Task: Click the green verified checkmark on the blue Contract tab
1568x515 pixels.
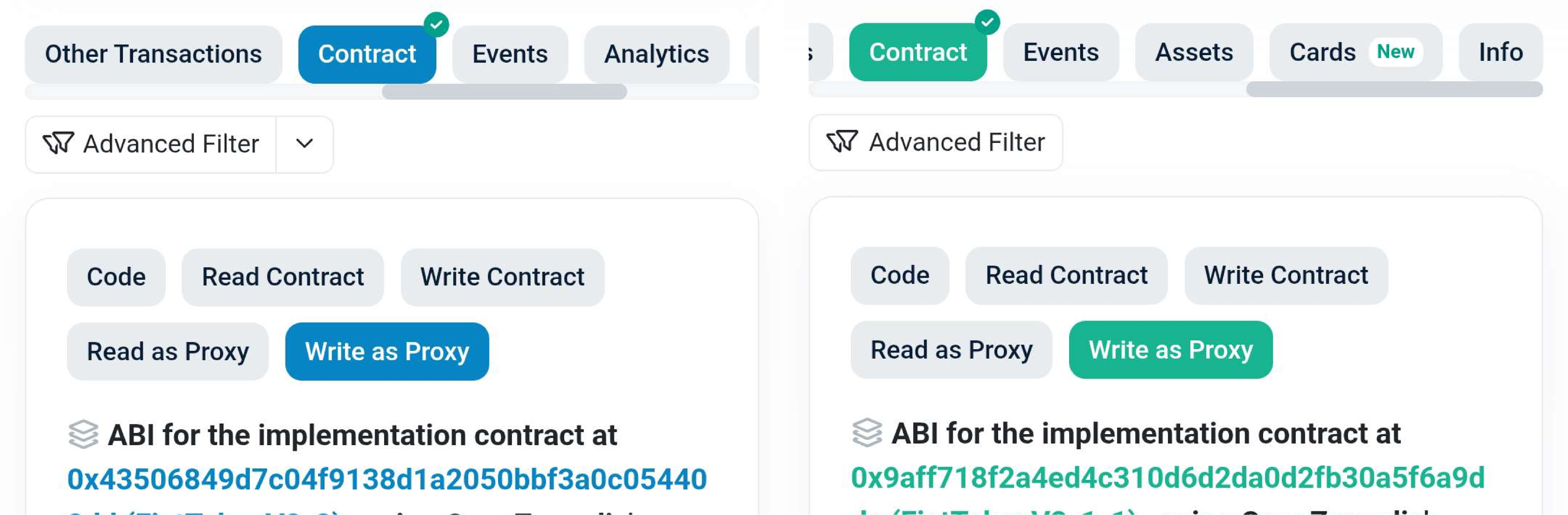Action: [x=436, y=25]
